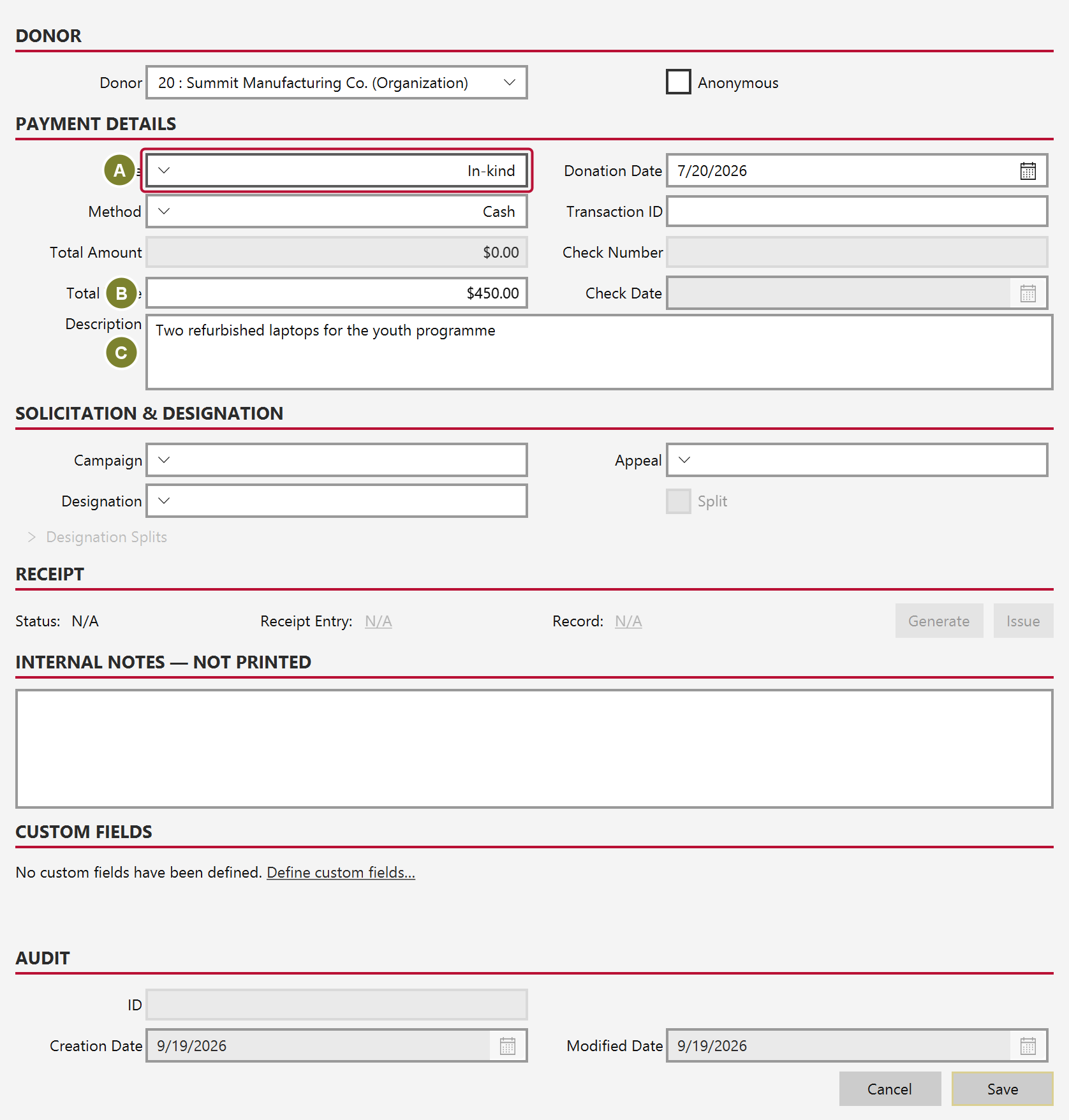Viewport: 1069px width, 1120px height.
Task: Open the Designation dropdown
Action: 337,501
